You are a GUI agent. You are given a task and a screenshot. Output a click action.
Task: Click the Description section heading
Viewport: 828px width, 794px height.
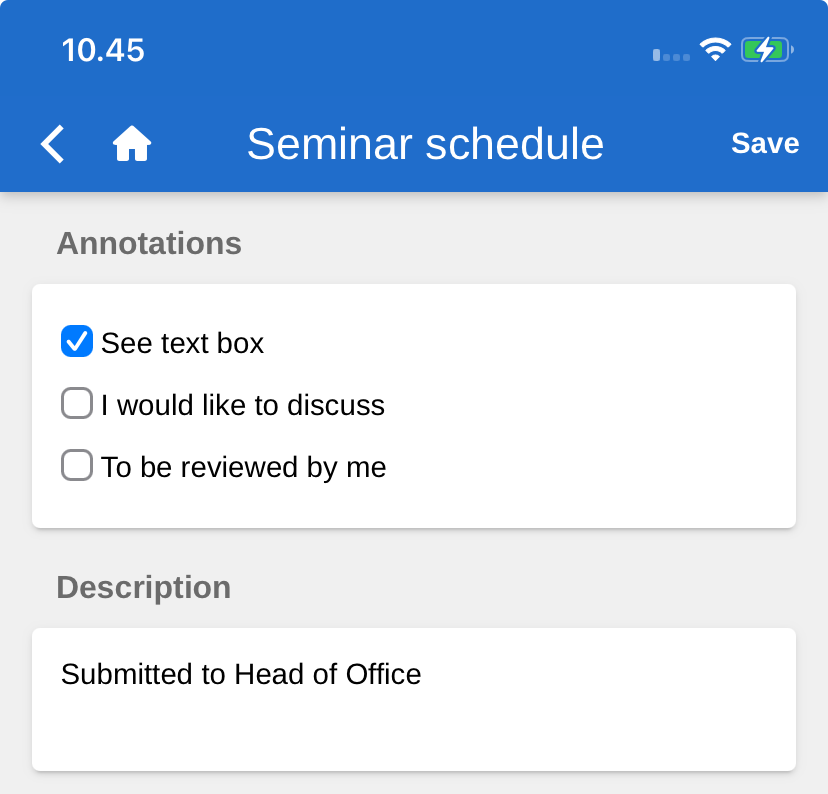[143, 587]
